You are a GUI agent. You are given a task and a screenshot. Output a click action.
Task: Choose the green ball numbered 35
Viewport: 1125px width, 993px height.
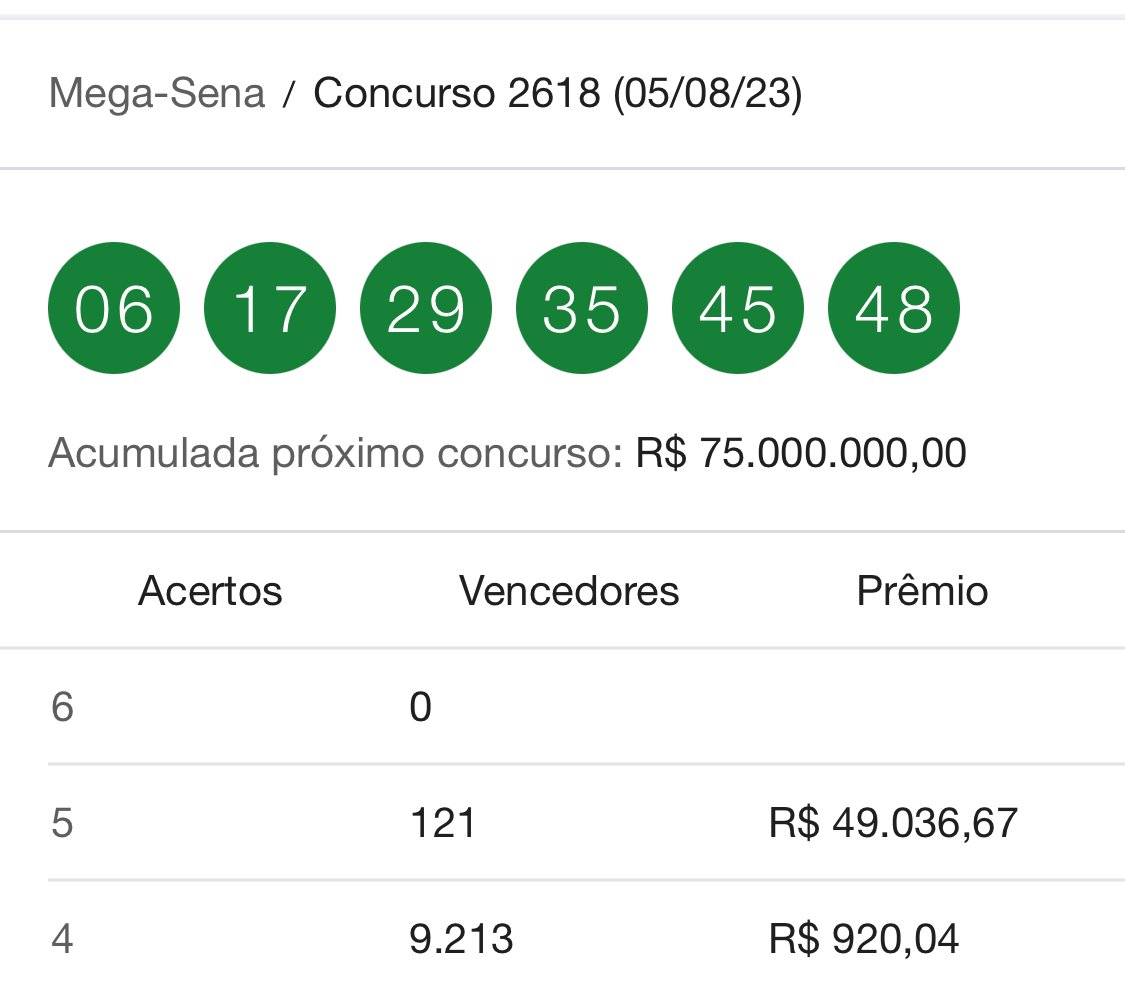click(582, 308)
